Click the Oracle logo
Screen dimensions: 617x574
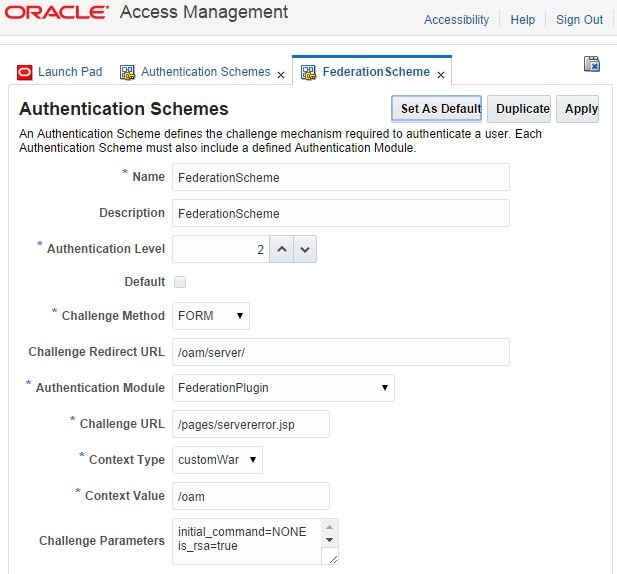point(57,13)
